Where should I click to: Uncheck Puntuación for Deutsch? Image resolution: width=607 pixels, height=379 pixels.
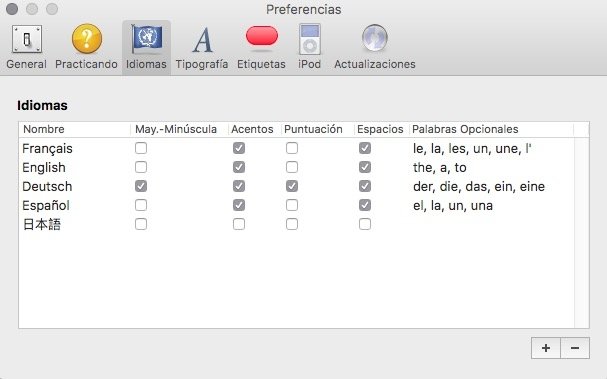click(x=292, y=186)
